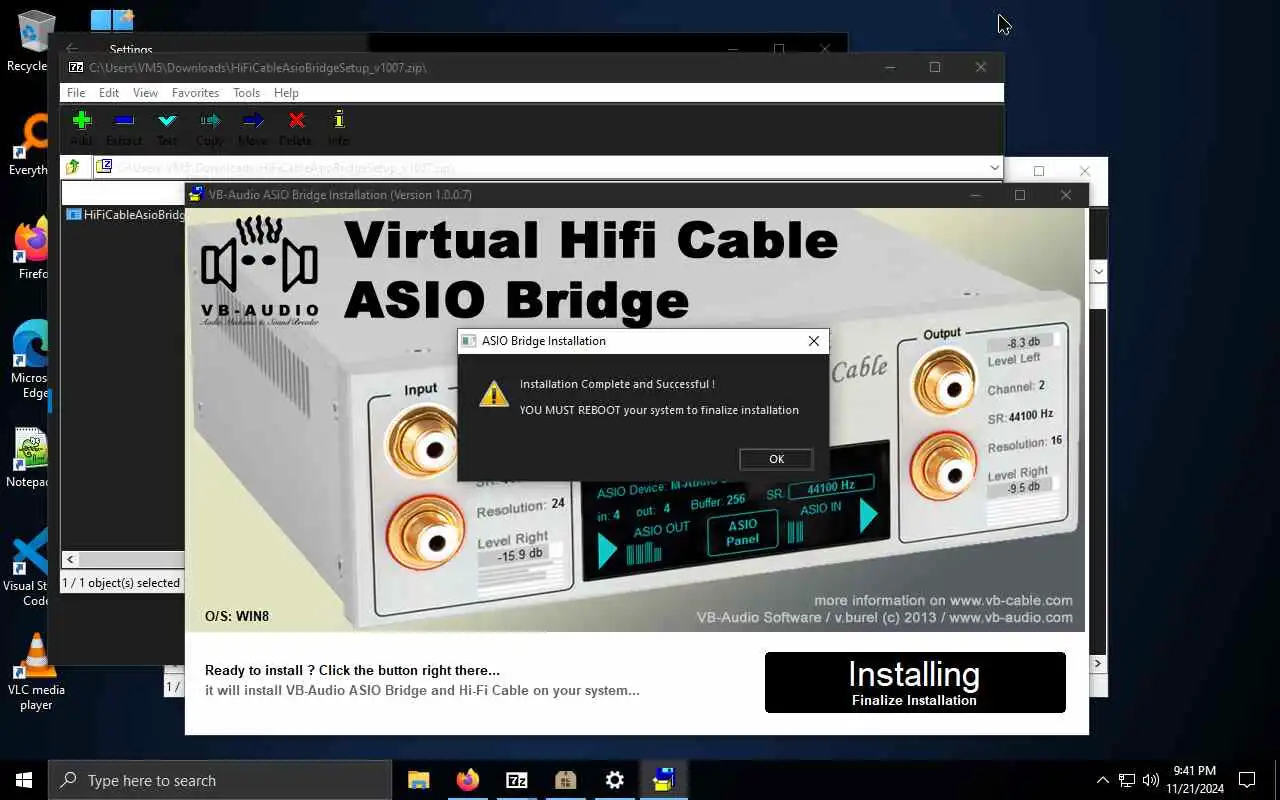This screenshot has height=800, width=1280.
Task: Click the www.vb-cable.com info text
Action: click(x=943, y=601)
